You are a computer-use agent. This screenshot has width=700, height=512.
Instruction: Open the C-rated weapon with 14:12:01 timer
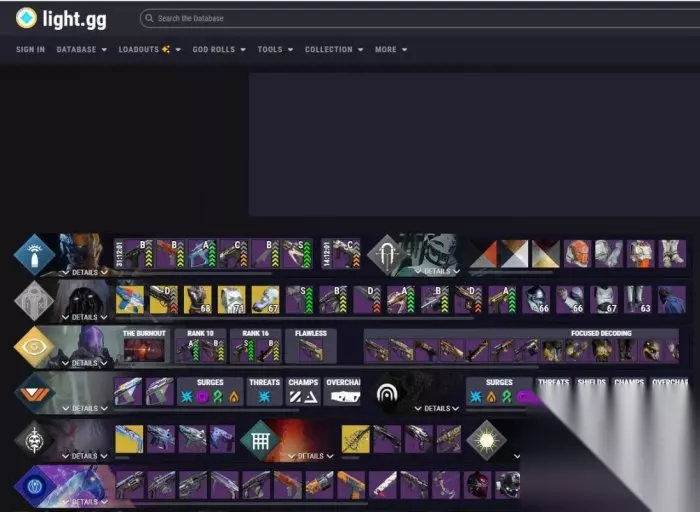(x=346, y=254)
